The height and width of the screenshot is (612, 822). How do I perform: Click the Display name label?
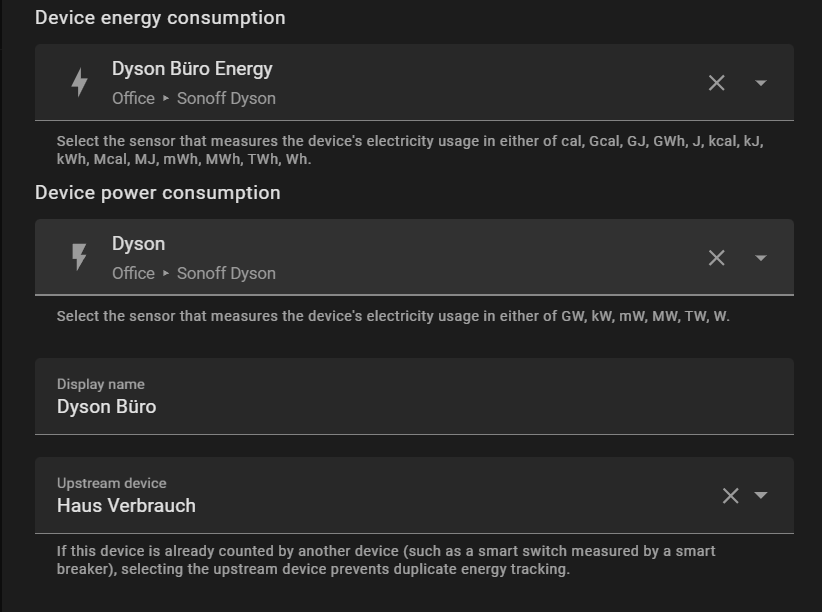100,384
